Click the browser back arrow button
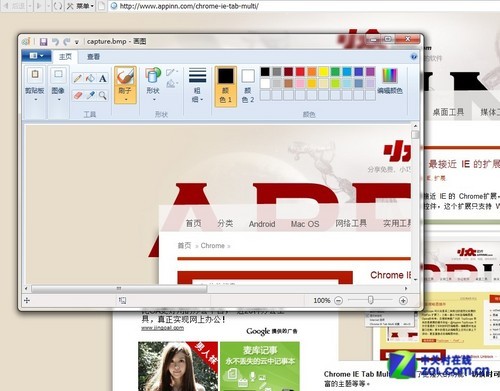Screen dimensions: 500x391 pos(6,6)
